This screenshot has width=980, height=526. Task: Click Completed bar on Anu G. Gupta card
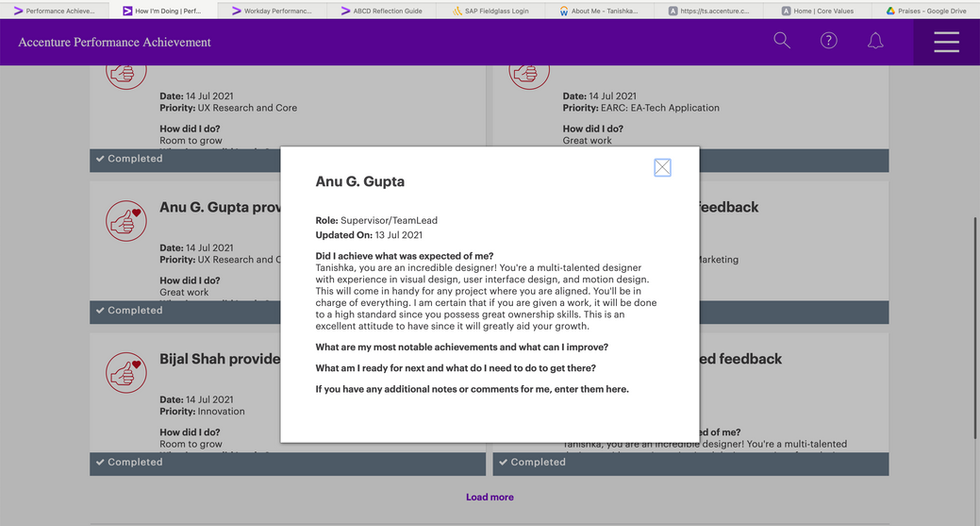tap(185, 310)
